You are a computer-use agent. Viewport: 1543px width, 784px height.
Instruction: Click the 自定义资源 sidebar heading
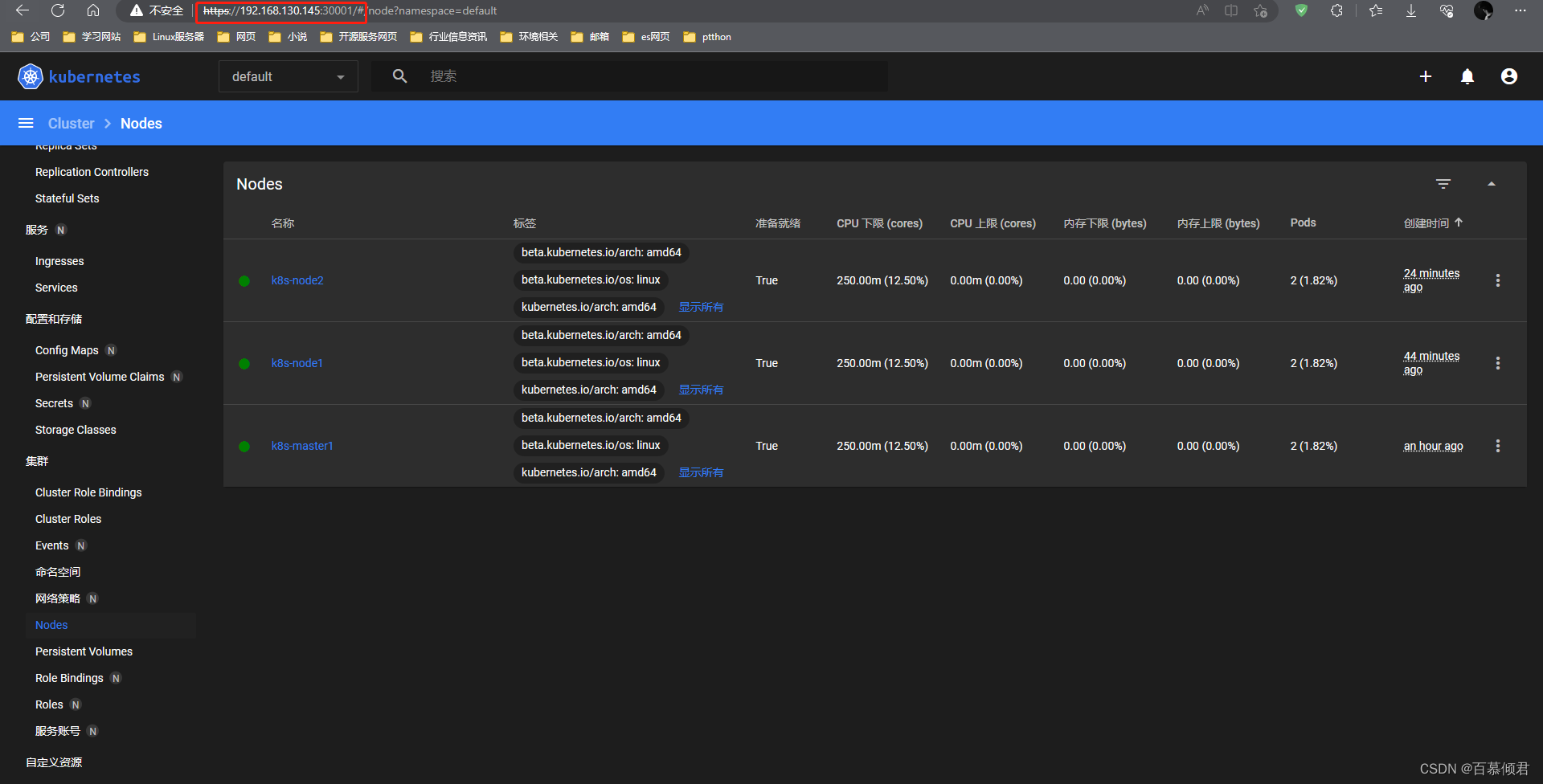(54, 762)
